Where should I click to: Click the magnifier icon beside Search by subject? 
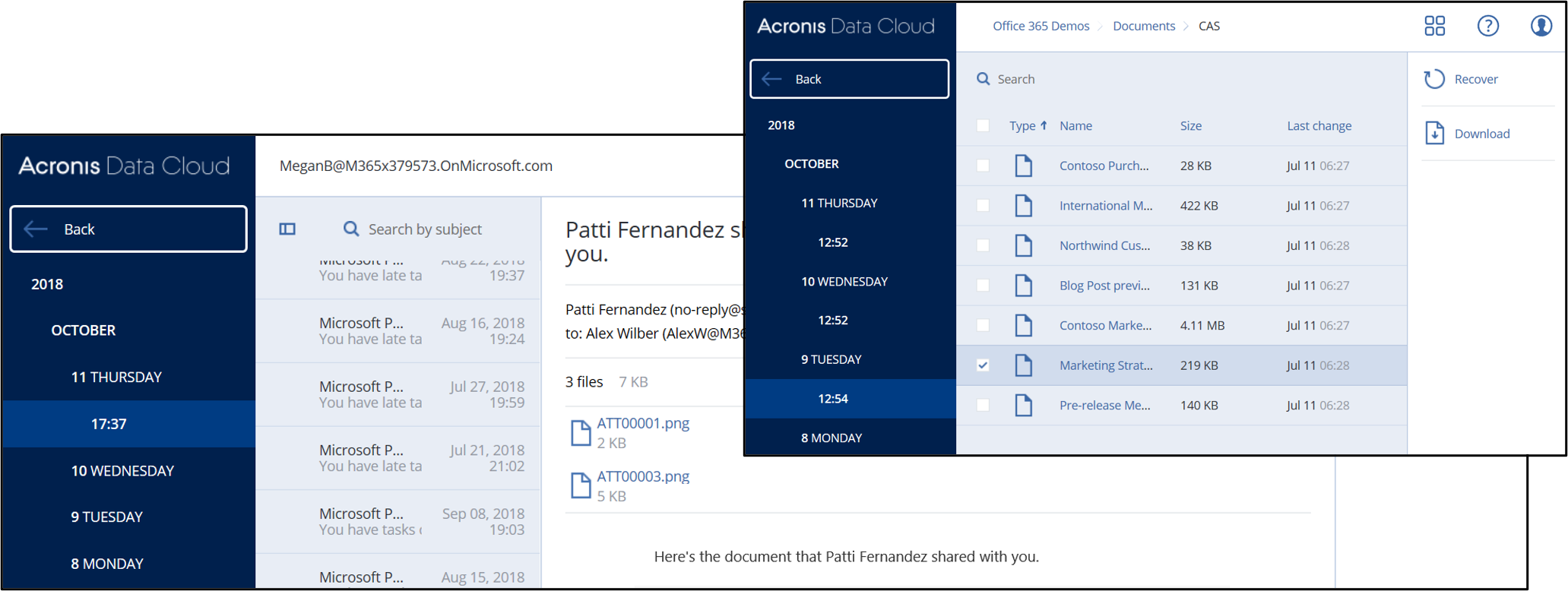click(350, 229)
